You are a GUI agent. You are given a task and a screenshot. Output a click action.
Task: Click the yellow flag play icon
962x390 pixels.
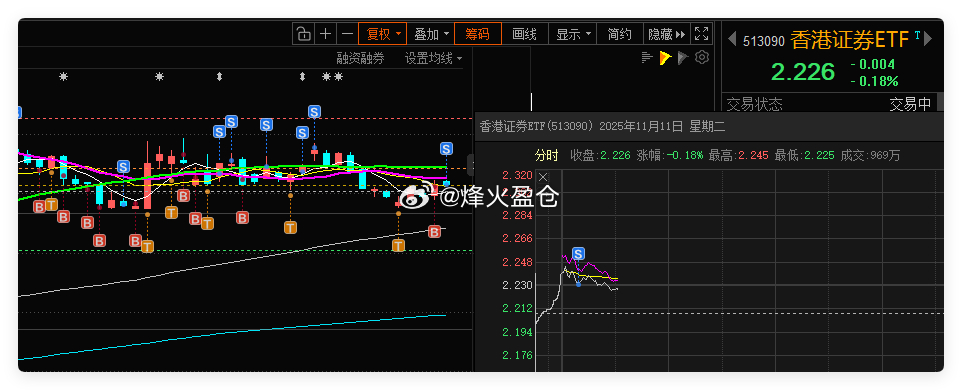click(x=665, y=58)
